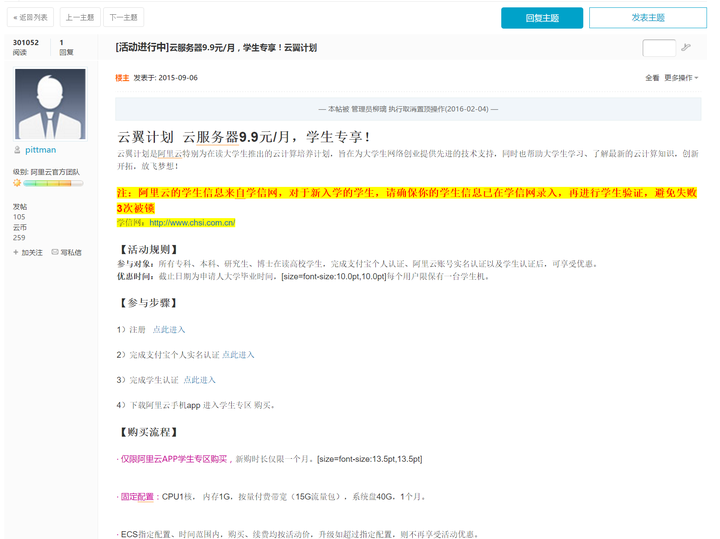Screen dimensions: 720x539
Task: Open the next topic (下一主题)
Action: (x=124, y=17)
